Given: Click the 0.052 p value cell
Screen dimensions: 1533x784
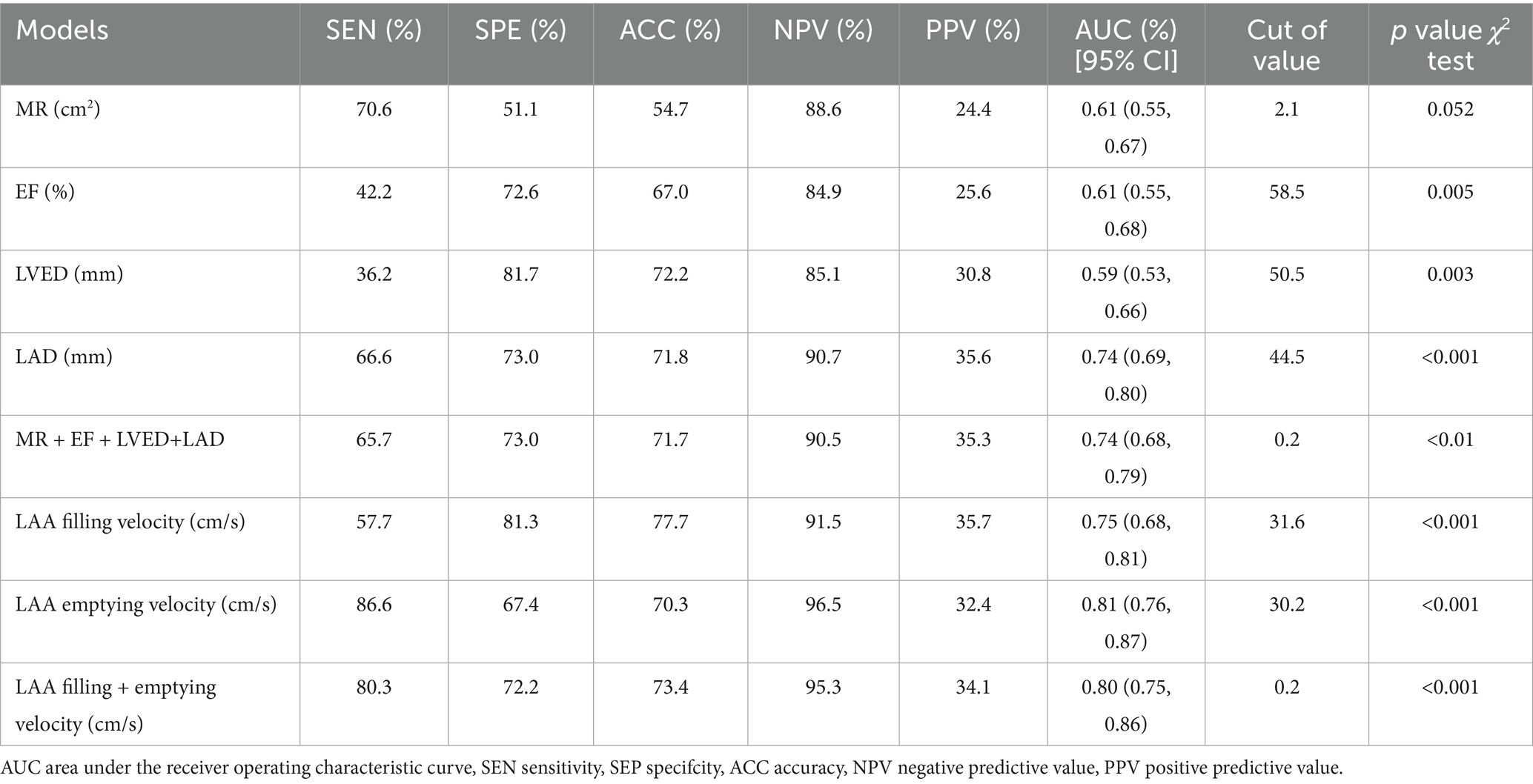Looking at the screenshot, I should point(1450,110).
